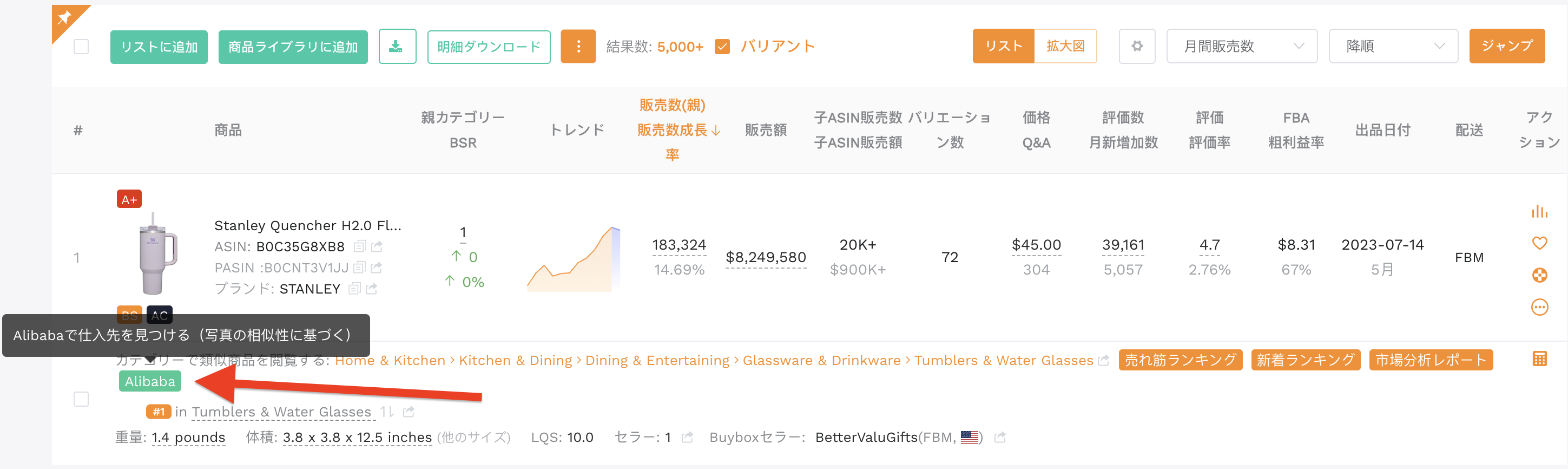Open ASIN B0C35G8XB8 via its external link icon
The width and height of the screenshot is (1568, 469).
tap(377, 246)
